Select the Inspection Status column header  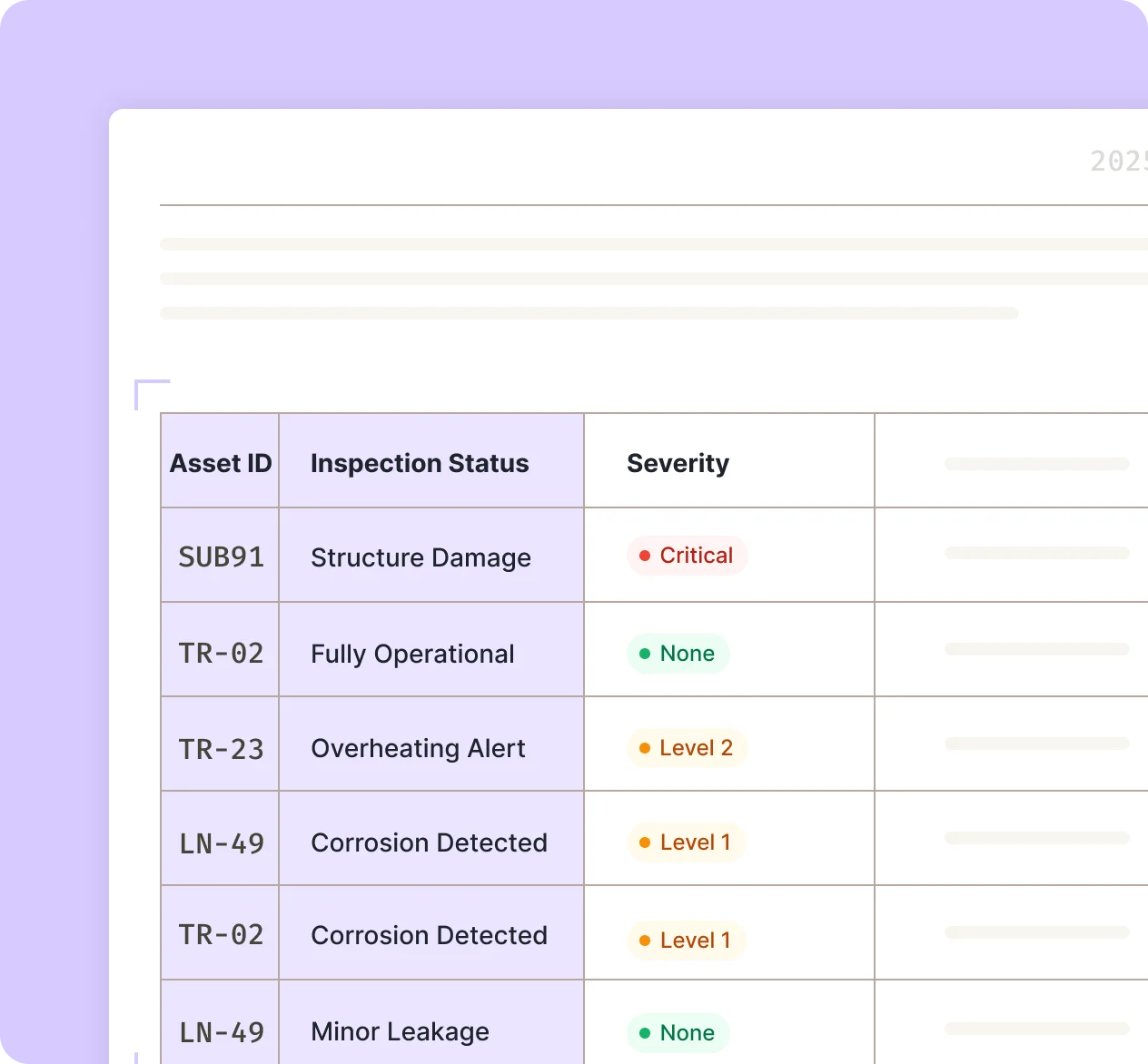[x=420, y=463]
